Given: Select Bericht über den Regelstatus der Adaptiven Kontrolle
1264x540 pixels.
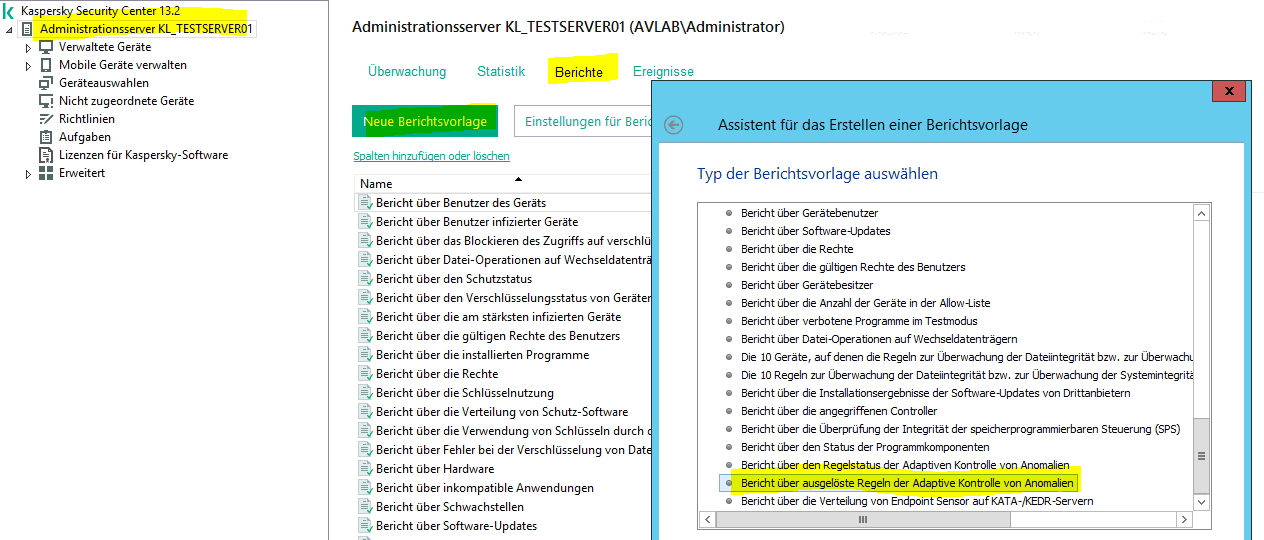Looking at the screenshot, I should (x=905, y=465).
